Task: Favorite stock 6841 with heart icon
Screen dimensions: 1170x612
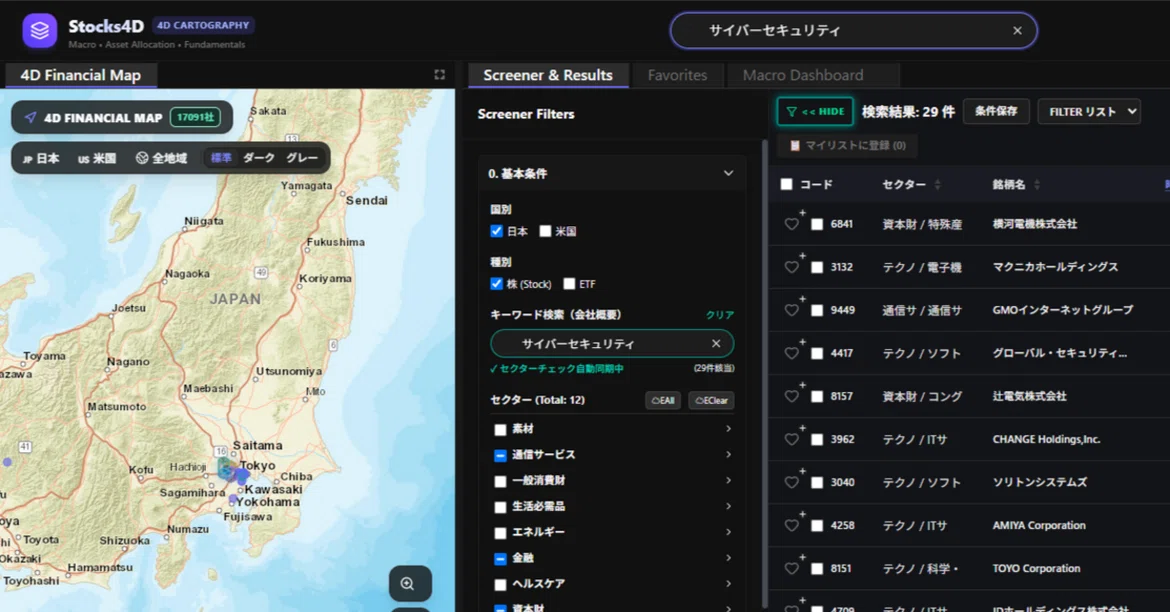Action: [x=792, y=224]
